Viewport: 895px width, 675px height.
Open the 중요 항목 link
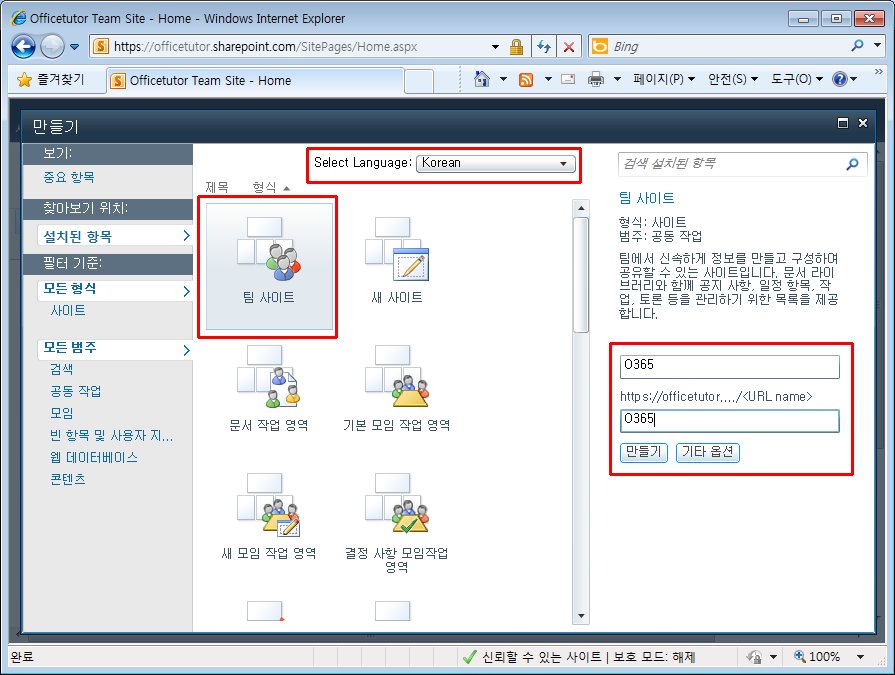pyautogui.click(x=69, y=177)
